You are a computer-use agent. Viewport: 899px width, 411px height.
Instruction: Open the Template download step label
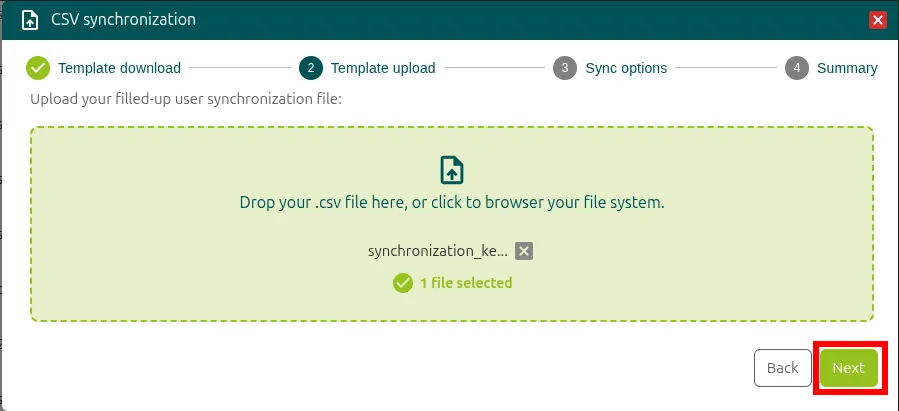(119, 68)
